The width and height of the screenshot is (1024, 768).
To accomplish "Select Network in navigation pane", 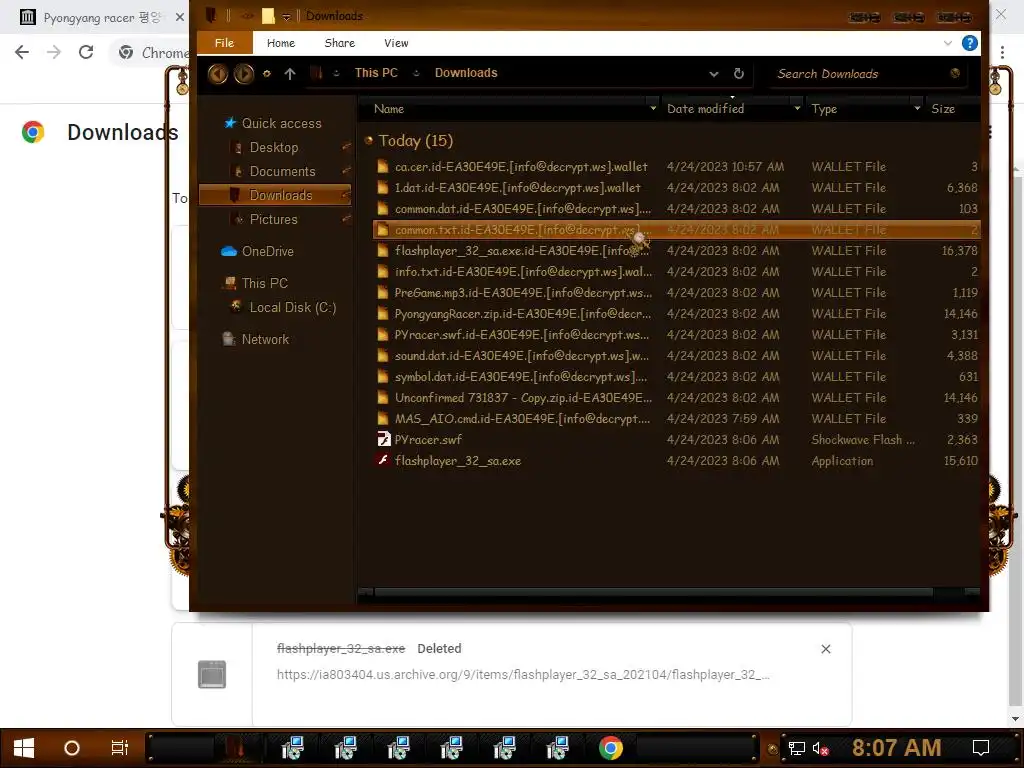I will pos(264,340).
